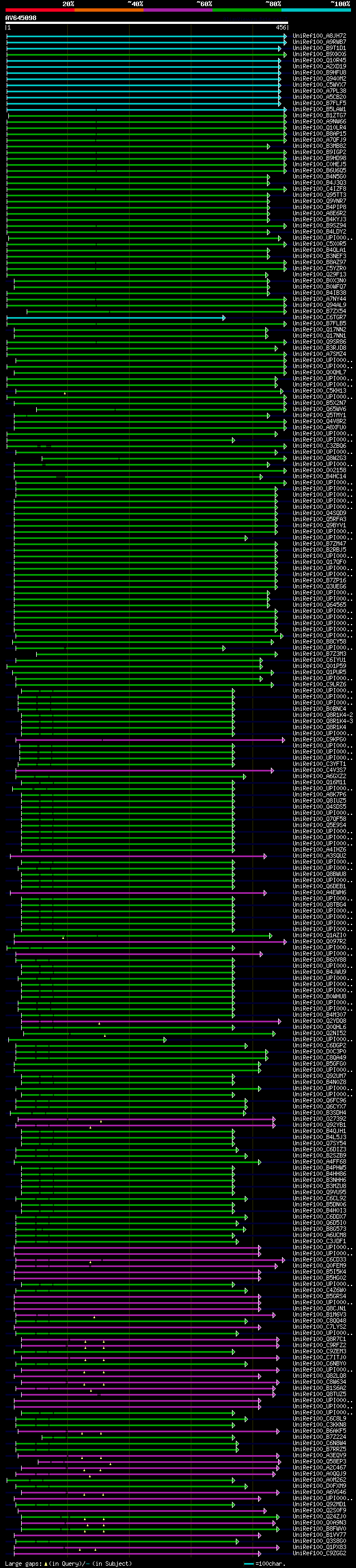
Task: Select the UniRef100_B9IGP2 label
Action: [x=319, y=152]
